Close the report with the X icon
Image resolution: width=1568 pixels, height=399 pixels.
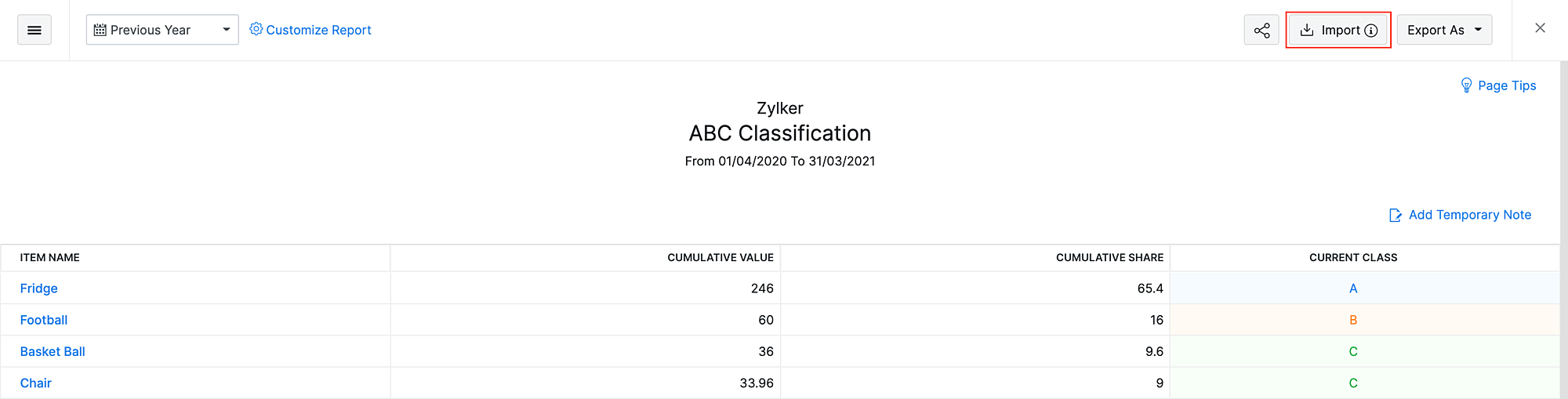(1540, 28)
